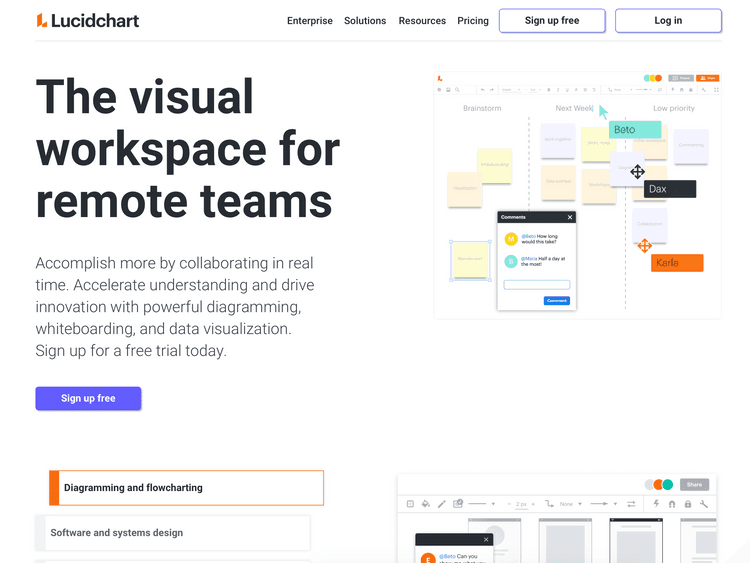The height and width of the screenshot is (563, 750).
Task: Open the Enterprise menu
Action: click(309, 21)
